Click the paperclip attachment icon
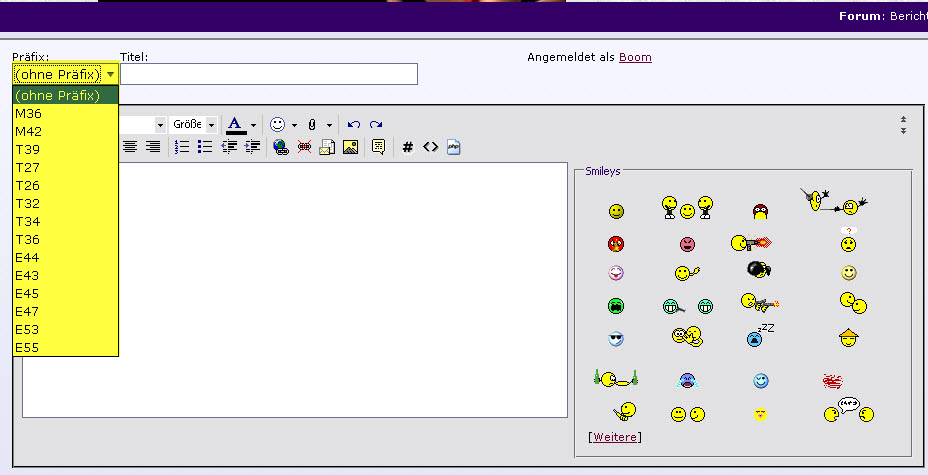This screenshot has height=475, width=928. point(312,124)
